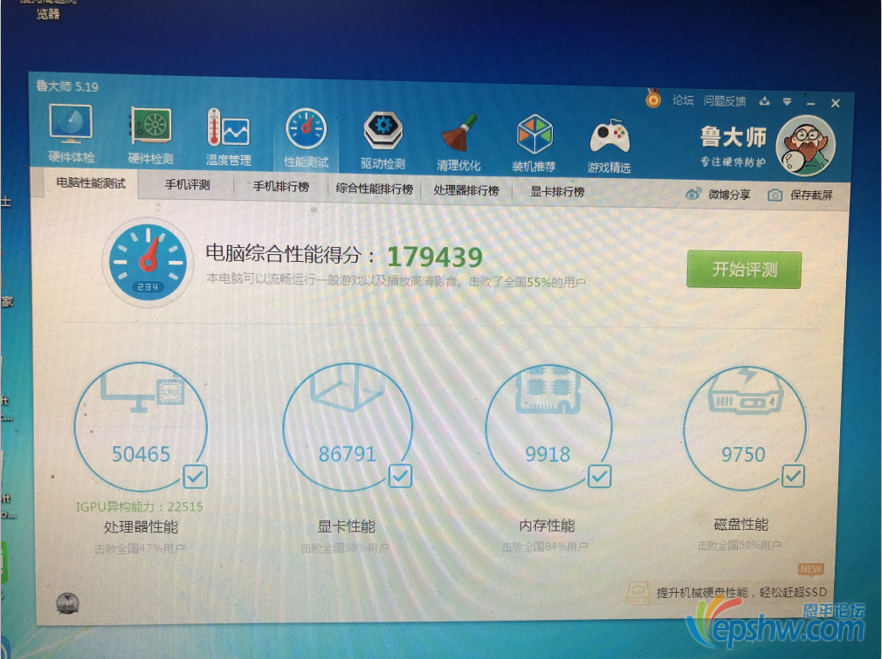
Task: Open the 显卡排行榜 tab
Action: [557, 192]
